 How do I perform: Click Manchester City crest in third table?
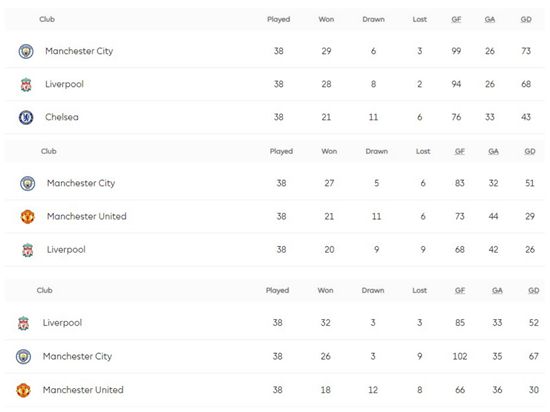point(24,357)
